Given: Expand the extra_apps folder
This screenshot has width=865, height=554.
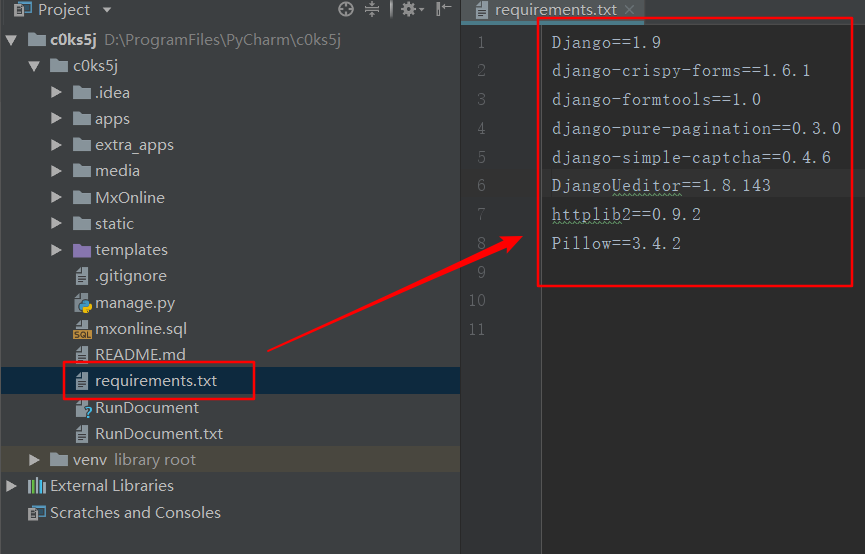Looking at the screenshot, I should [x=56, y=145].
